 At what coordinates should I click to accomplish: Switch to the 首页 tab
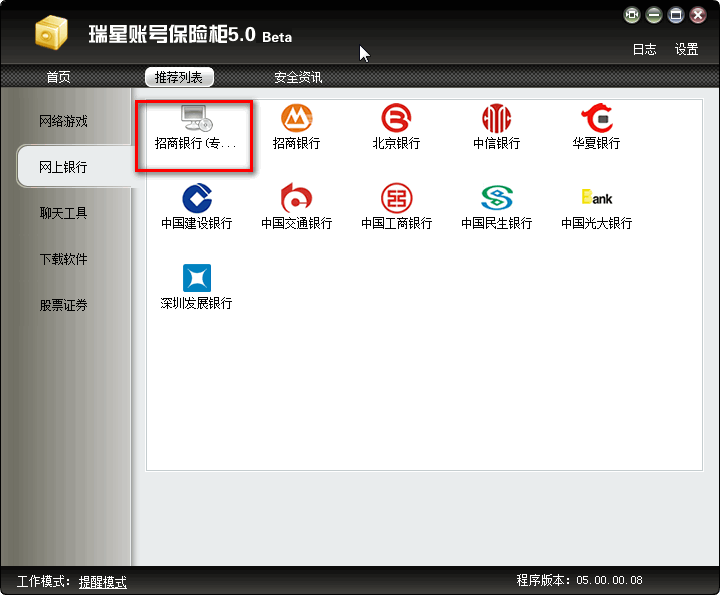tap(58, 77)
